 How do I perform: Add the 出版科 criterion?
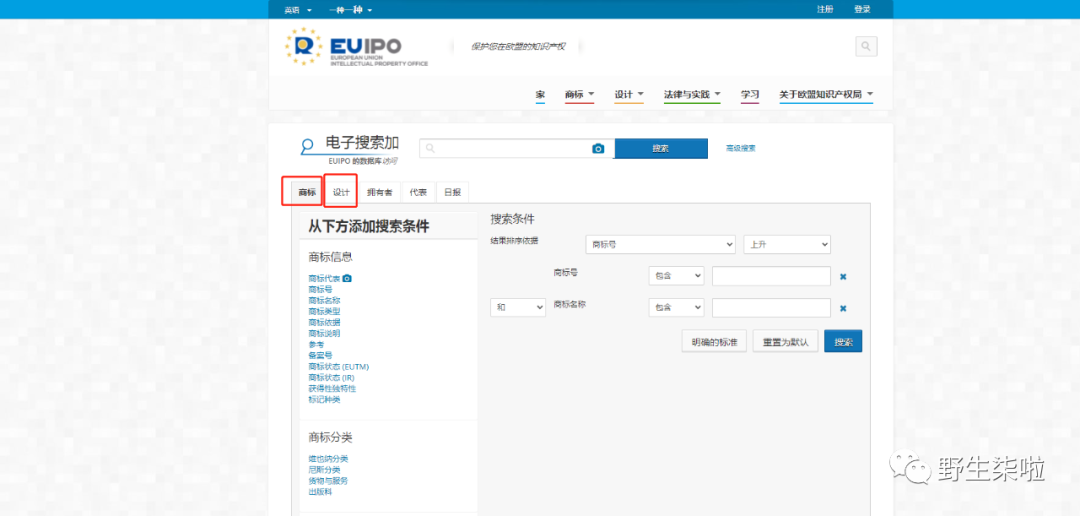point(320,492)
